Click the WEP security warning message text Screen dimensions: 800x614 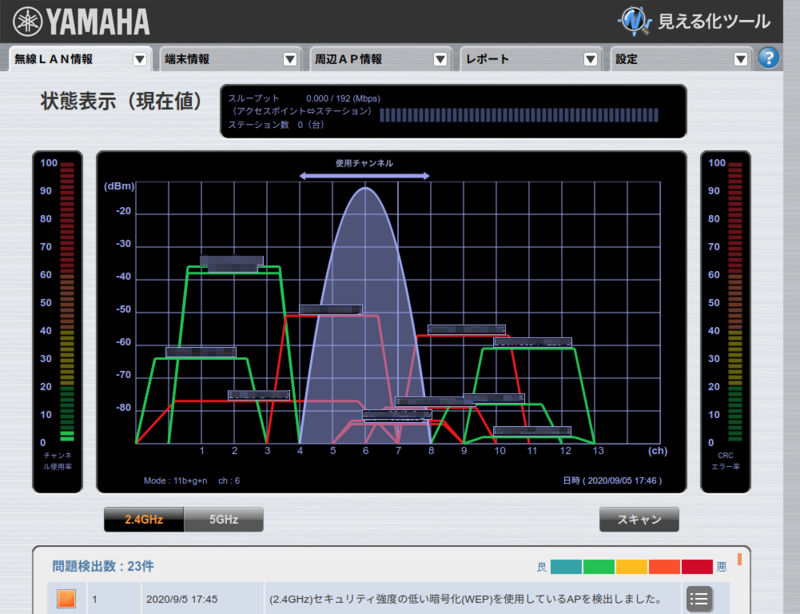coord(465,599)
